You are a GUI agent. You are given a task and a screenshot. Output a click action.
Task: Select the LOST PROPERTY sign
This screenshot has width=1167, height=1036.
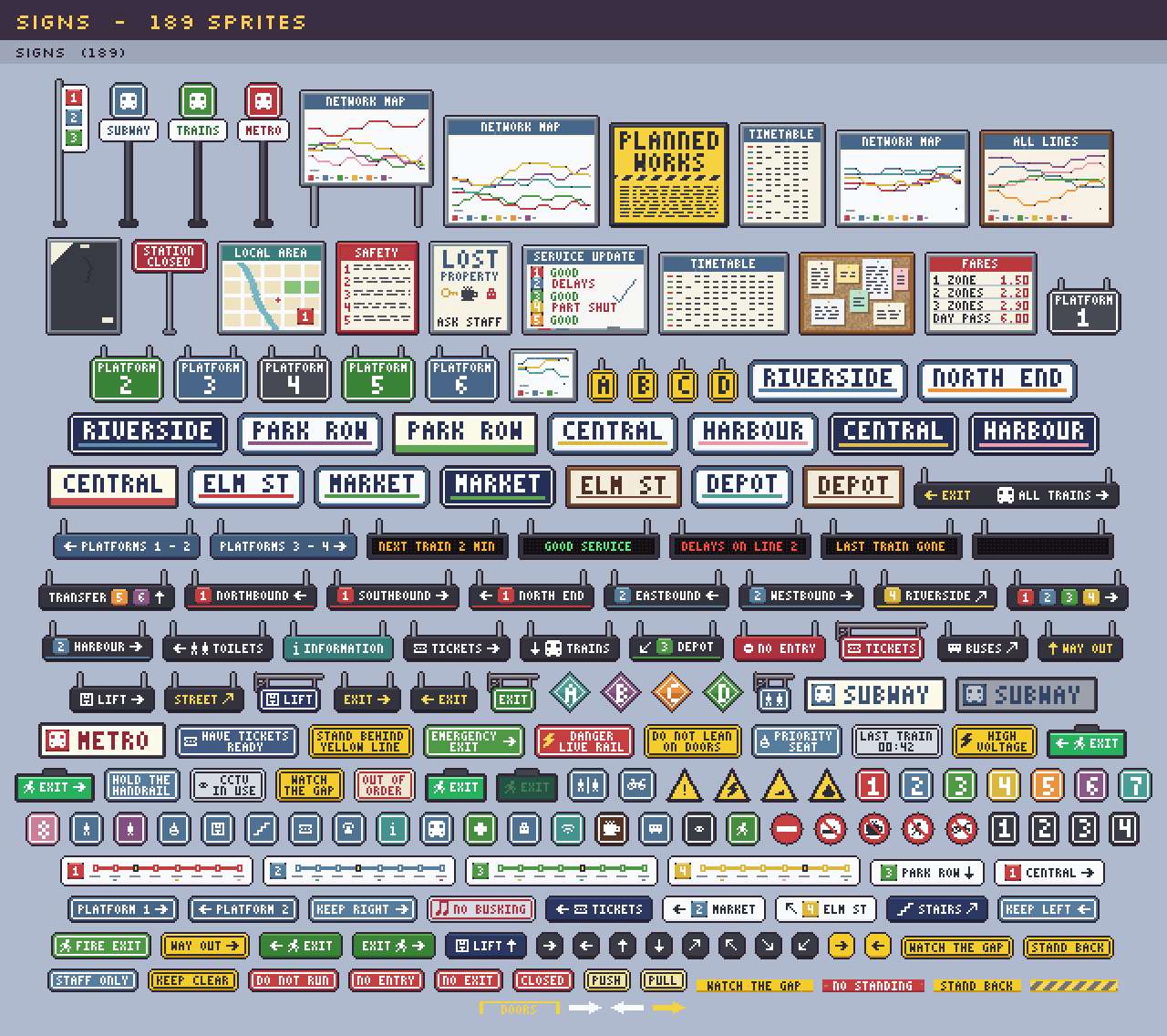[x=470, y=288]
